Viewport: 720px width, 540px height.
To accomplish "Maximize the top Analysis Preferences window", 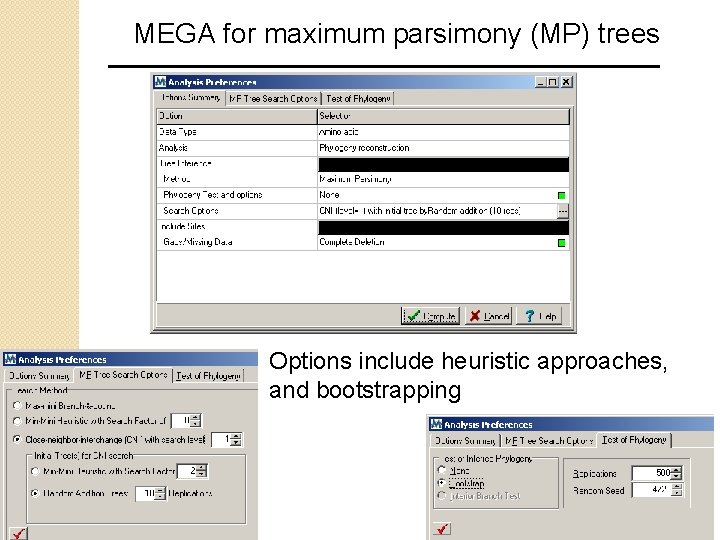I will (552, 82).
